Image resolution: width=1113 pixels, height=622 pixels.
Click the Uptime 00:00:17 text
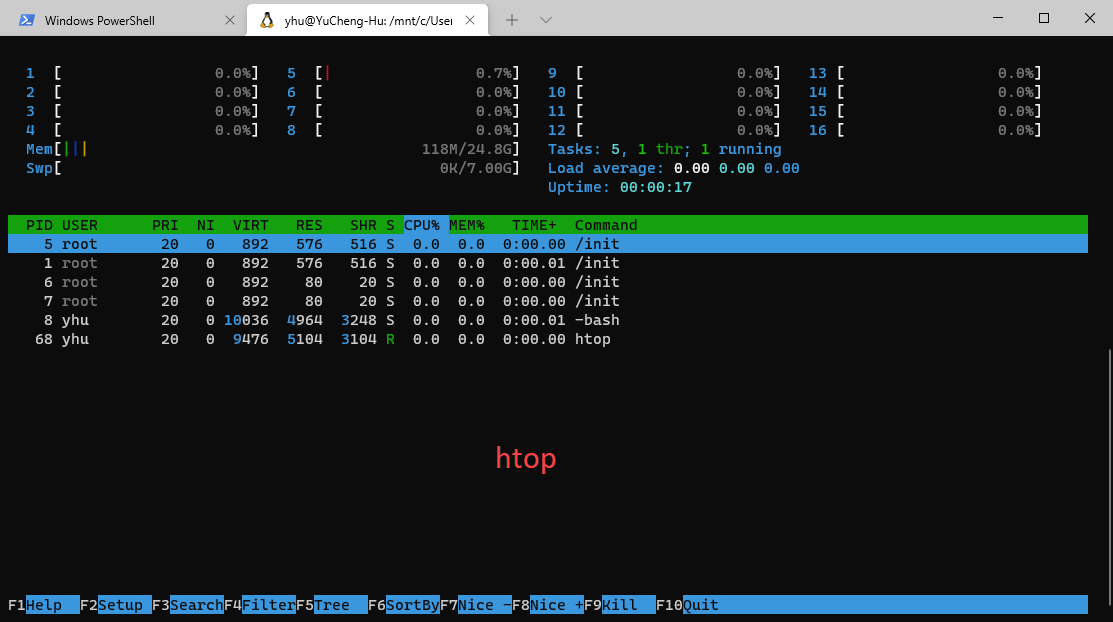(x=620, y=187)
